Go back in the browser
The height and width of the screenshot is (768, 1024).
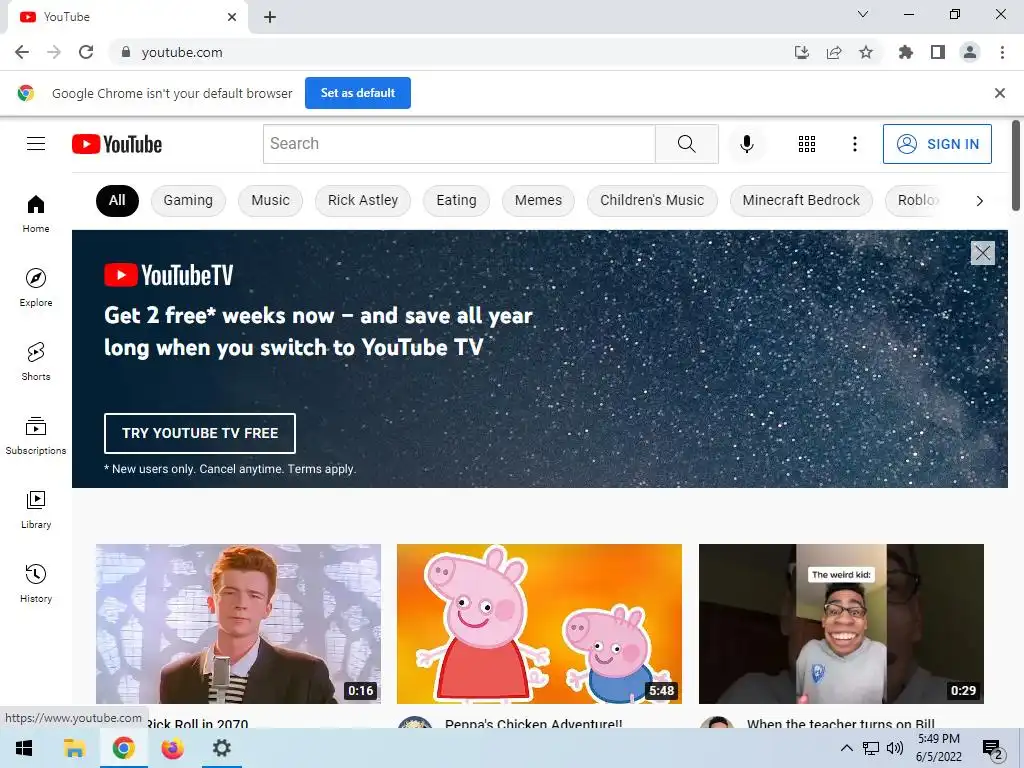[22, 52]
